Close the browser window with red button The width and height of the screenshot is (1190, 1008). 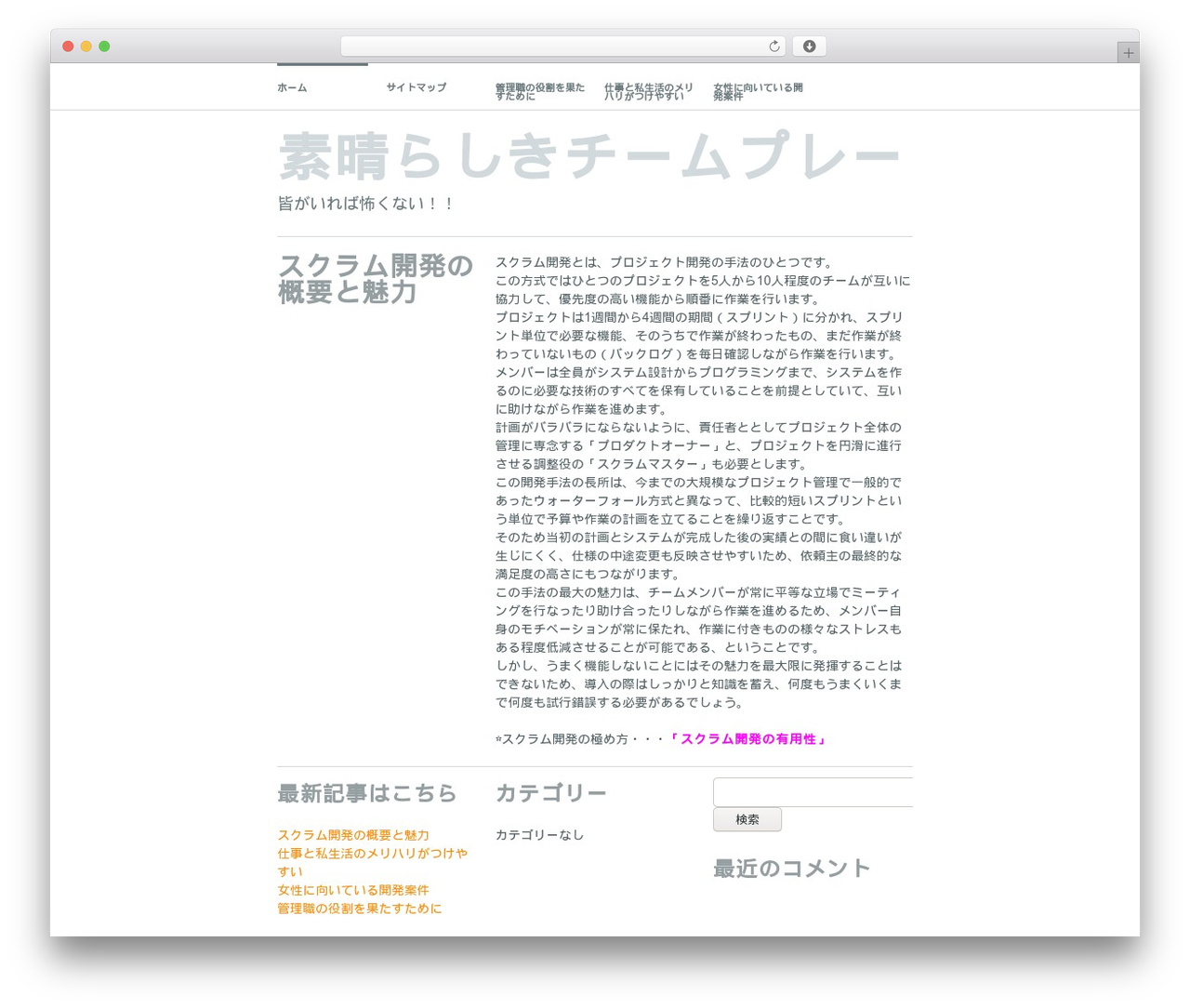click(68, 46)
